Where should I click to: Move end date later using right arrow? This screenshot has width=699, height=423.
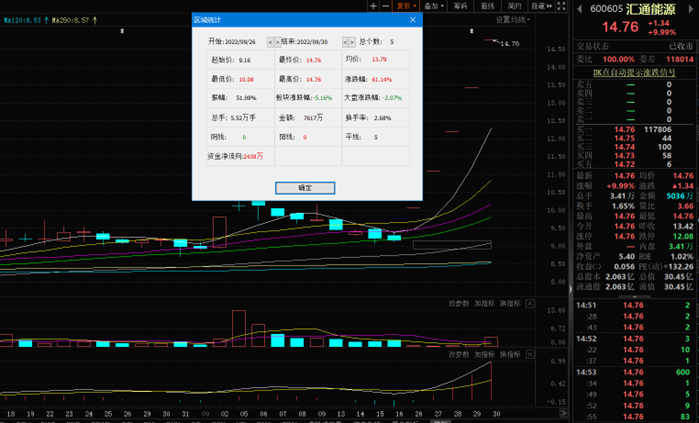(x=351, y=42)
